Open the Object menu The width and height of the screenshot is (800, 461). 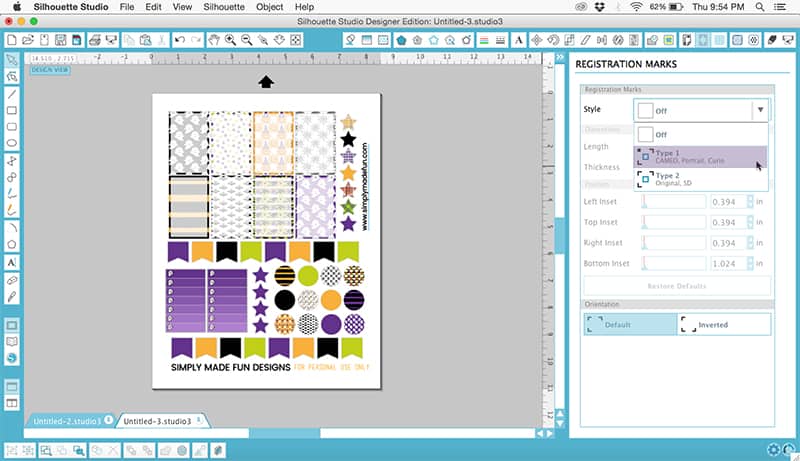269,7
